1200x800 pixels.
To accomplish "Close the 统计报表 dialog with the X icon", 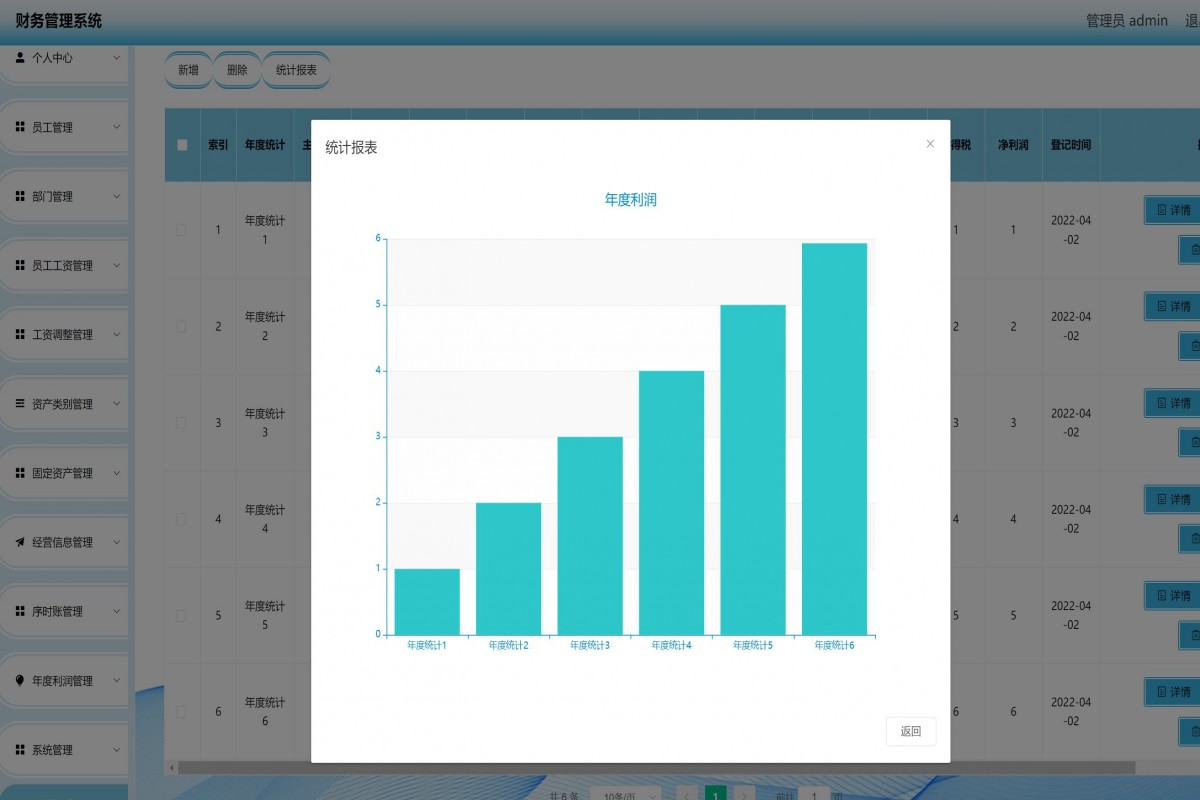I will click(x=930, y=144).
